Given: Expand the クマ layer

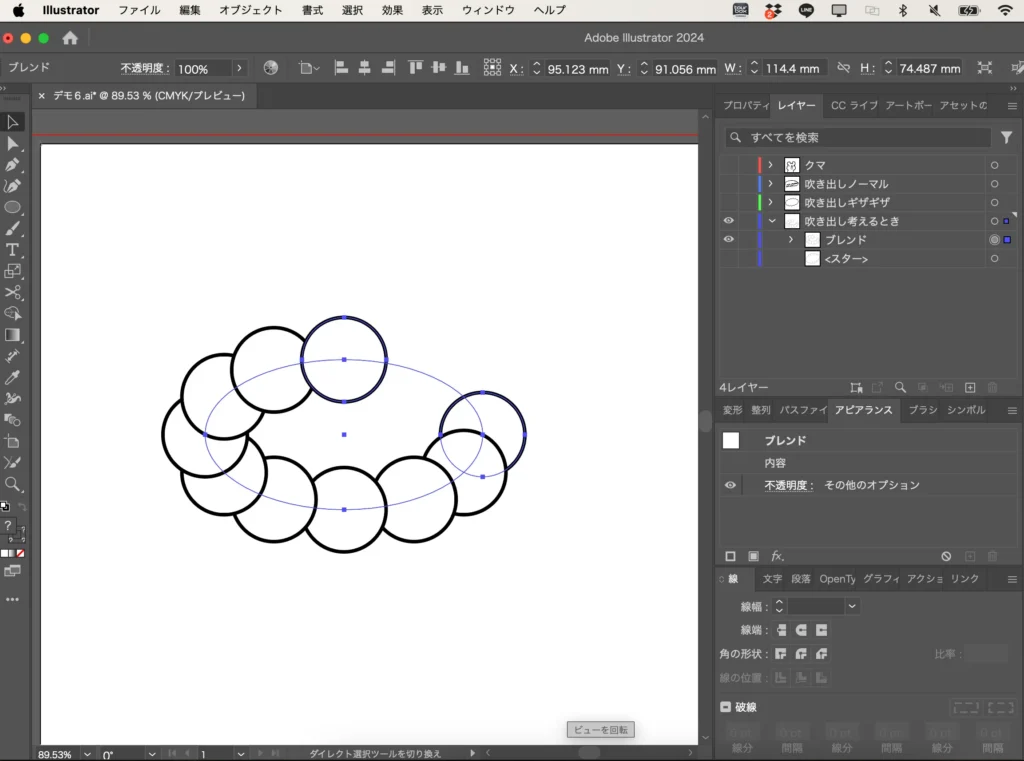Looking at the screenshot, I should 770,165.
